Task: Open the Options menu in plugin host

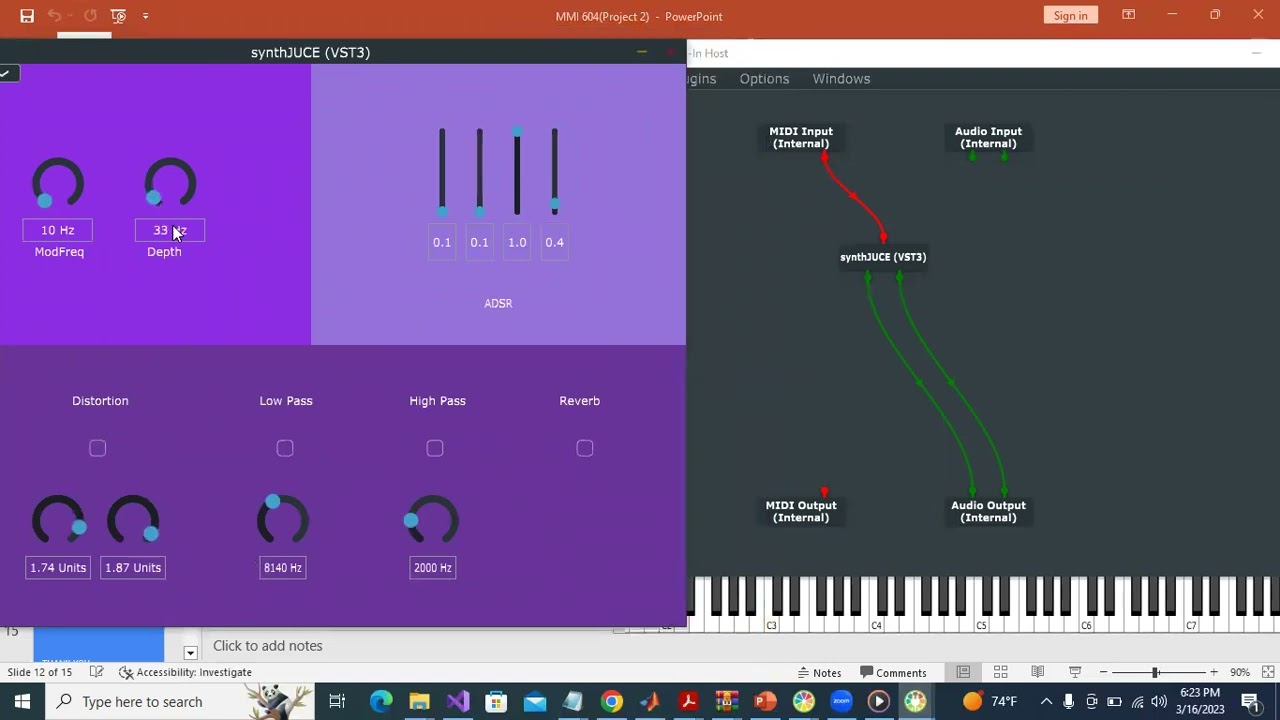Action: click(x=764, y=79)
